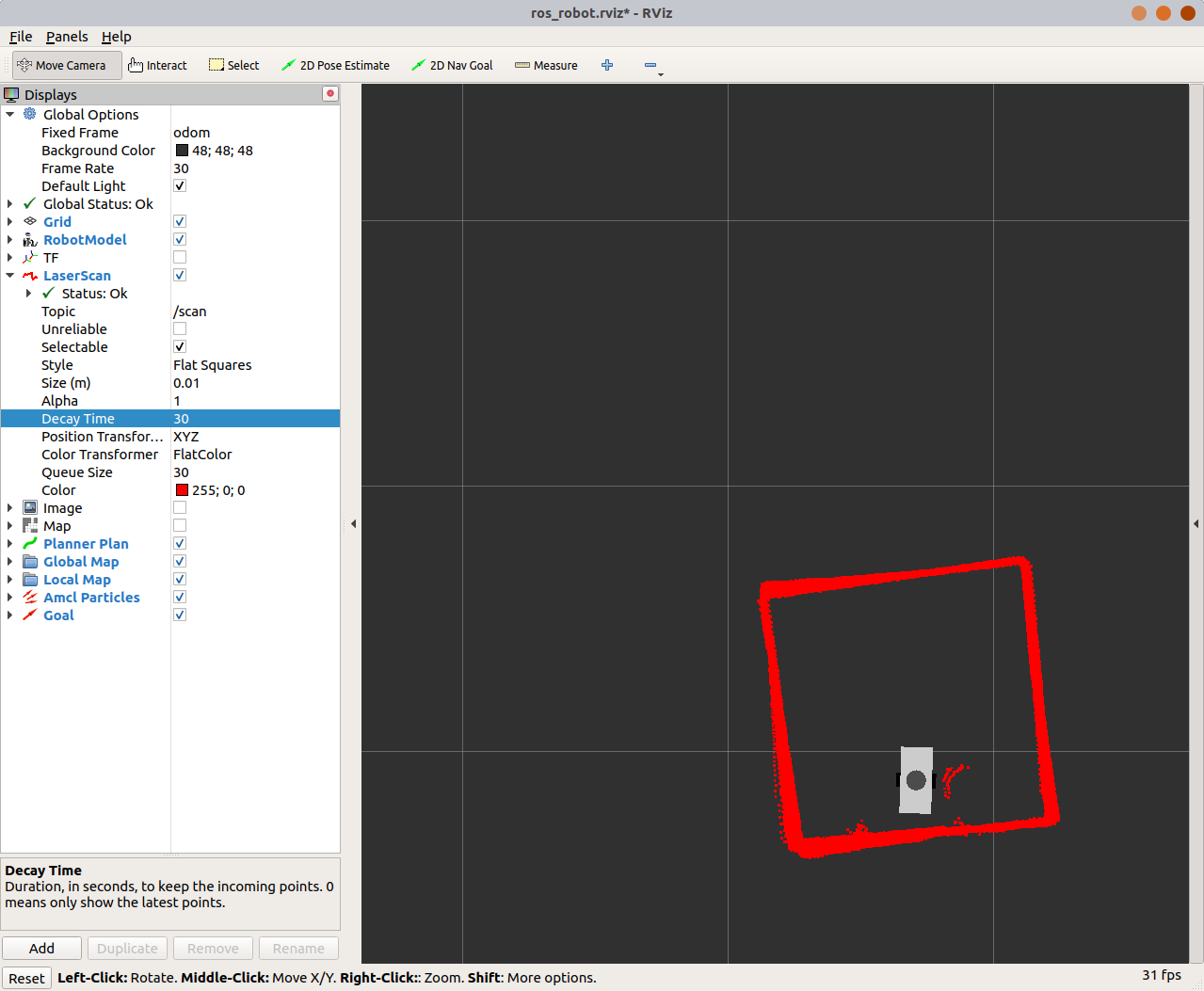Screen dimensions: 1204x991
Task: Uncheck the Planner Plan checkbox
Action: point(180,543)
